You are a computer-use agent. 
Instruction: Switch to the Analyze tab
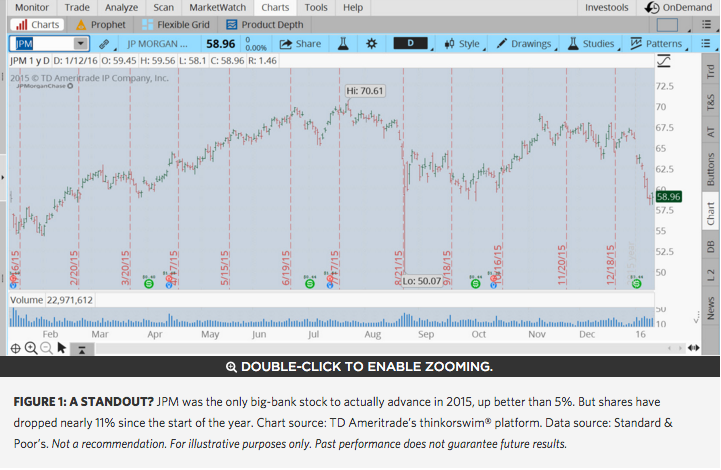point(121,7)
